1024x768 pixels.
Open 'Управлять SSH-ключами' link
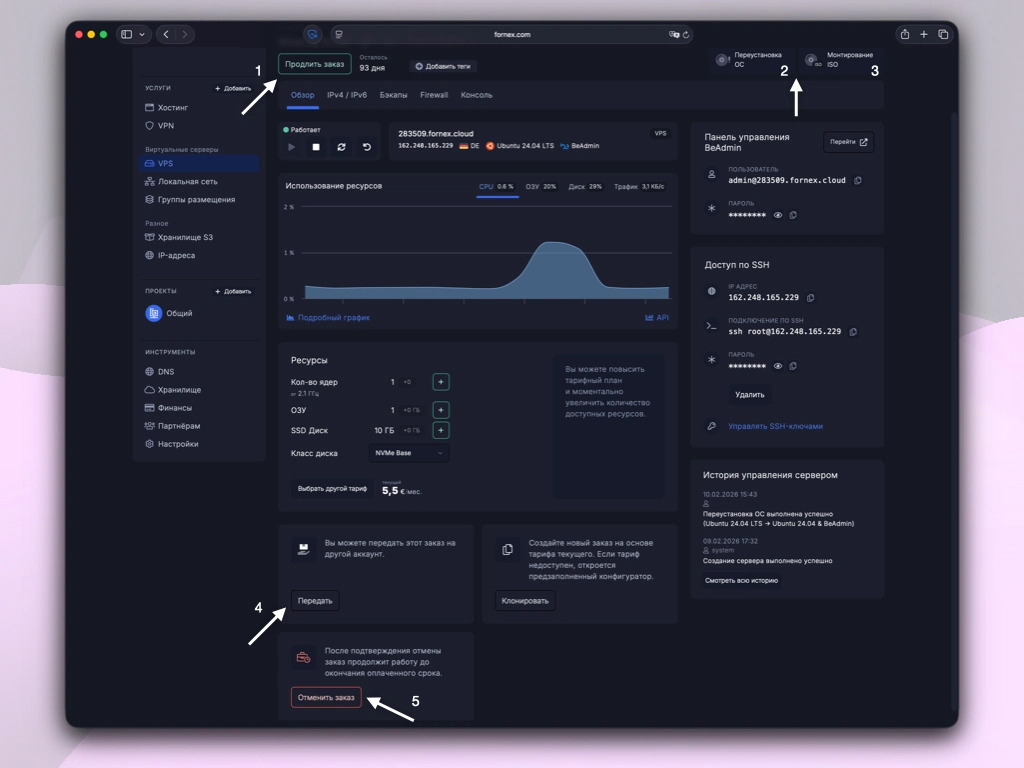pyautogui.click(x=775, y=426)
